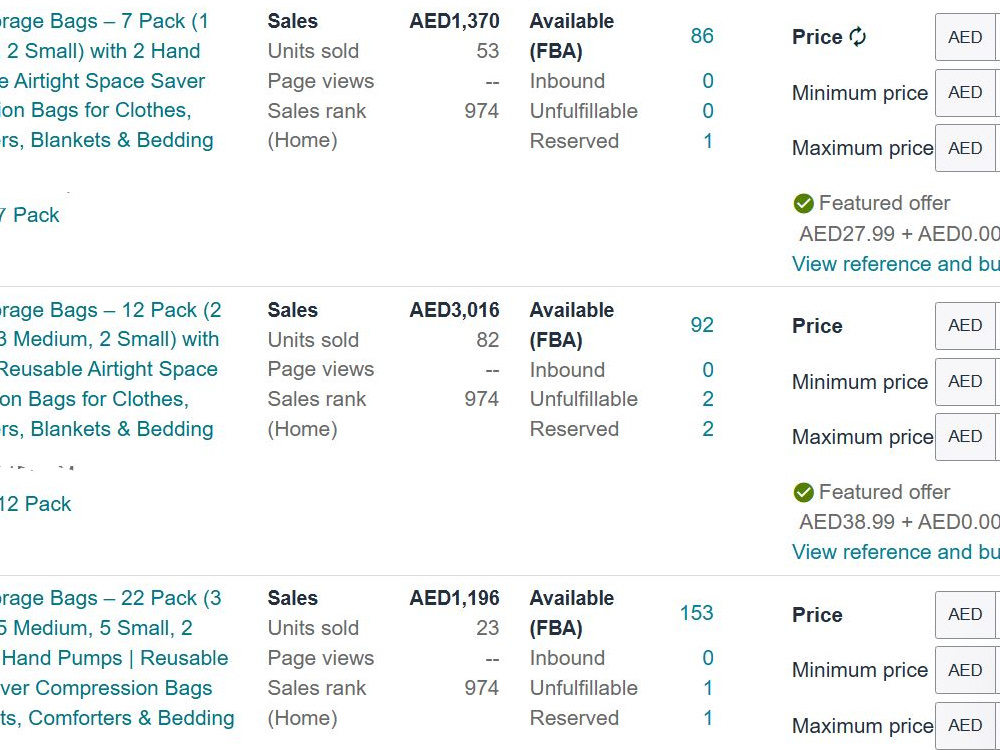Open Available FBA quantity 86
1000x750 pixels.
702,36
